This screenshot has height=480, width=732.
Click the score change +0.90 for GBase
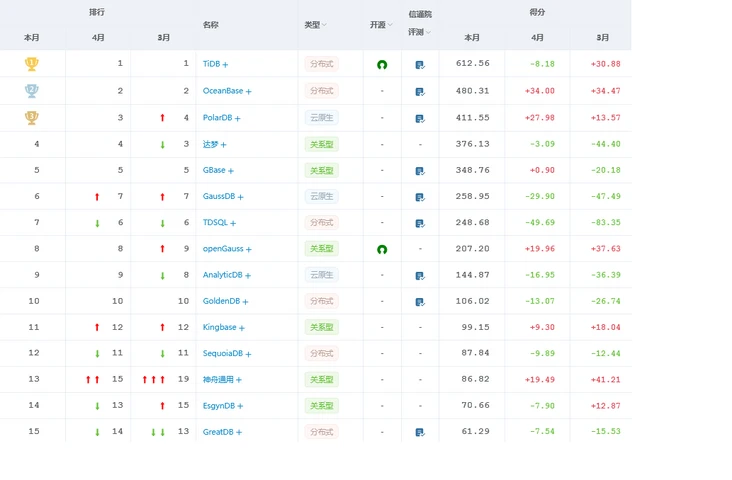(542, 170)
